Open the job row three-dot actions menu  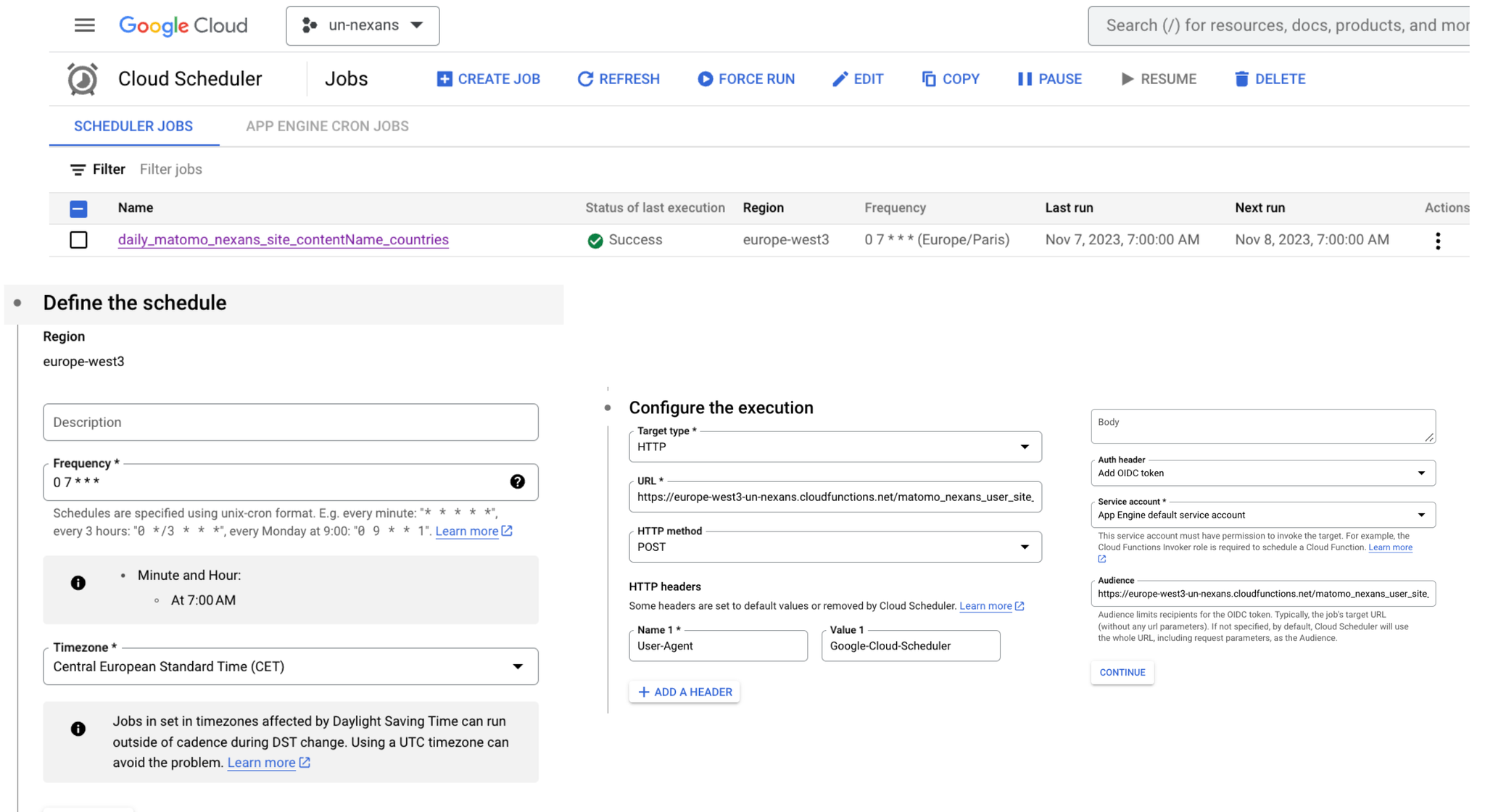tap(1437, 241)
